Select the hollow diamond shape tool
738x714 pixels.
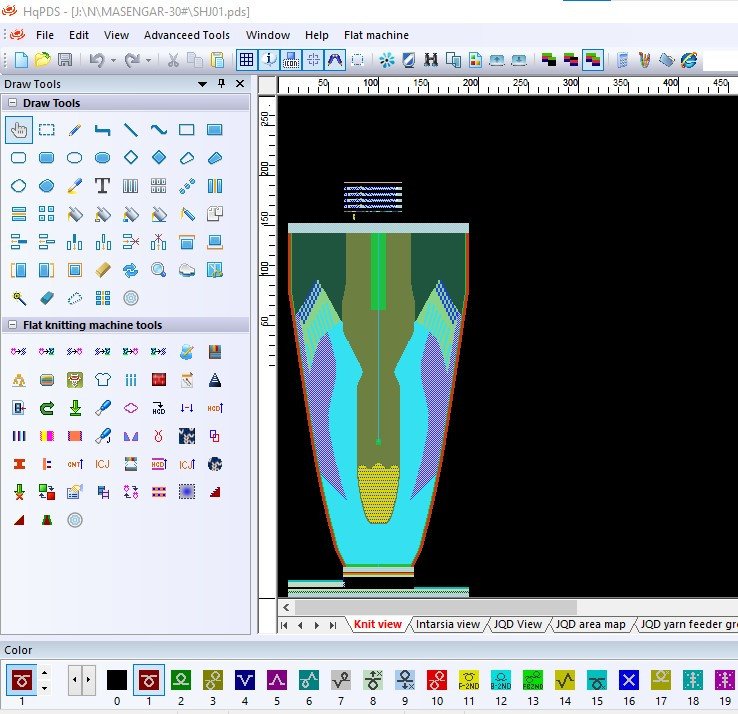[130, 158]
